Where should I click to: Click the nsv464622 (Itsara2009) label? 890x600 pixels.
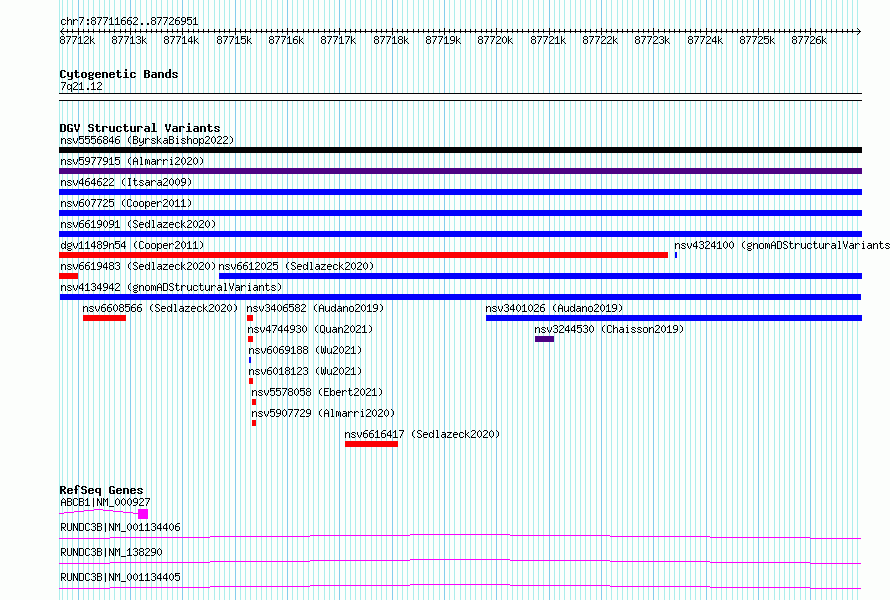point(126,182)
